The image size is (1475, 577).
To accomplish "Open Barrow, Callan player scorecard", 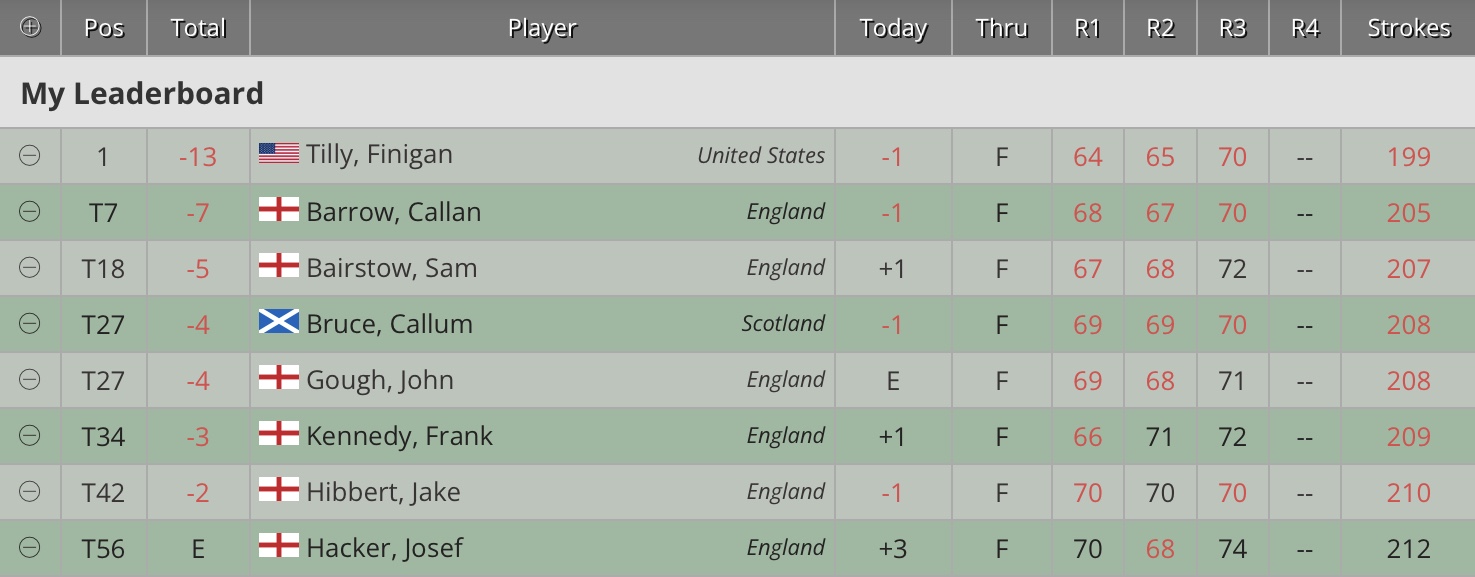I will point(393,212).
